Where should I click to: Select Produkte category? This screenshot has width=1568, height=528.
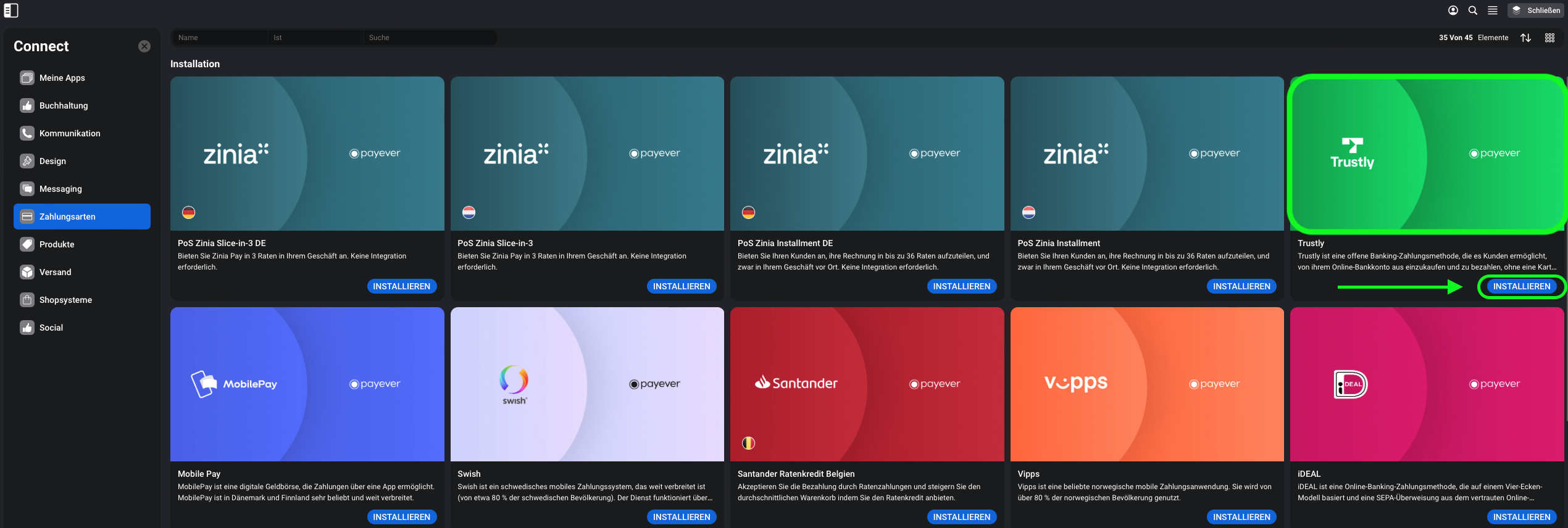[x=82, y=244]
